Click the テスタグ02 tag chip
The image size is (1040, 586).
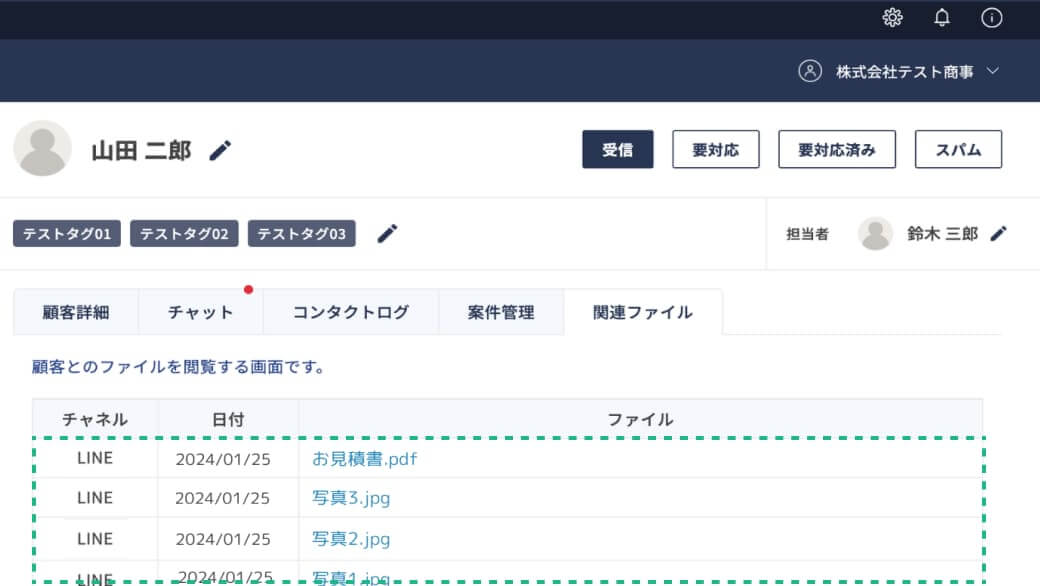pos(184,234)
